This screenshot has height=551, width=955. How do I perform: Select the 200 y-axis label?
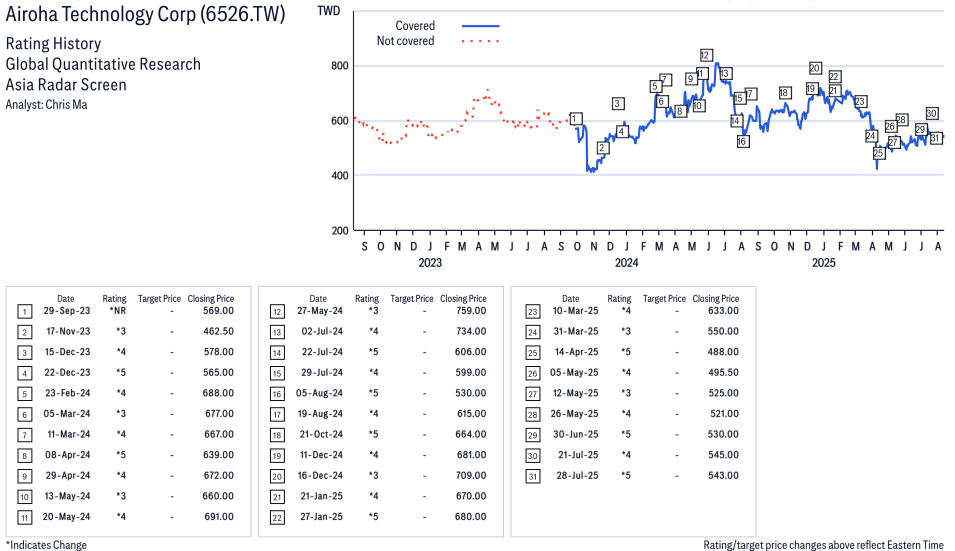click(x=340, y=231)
